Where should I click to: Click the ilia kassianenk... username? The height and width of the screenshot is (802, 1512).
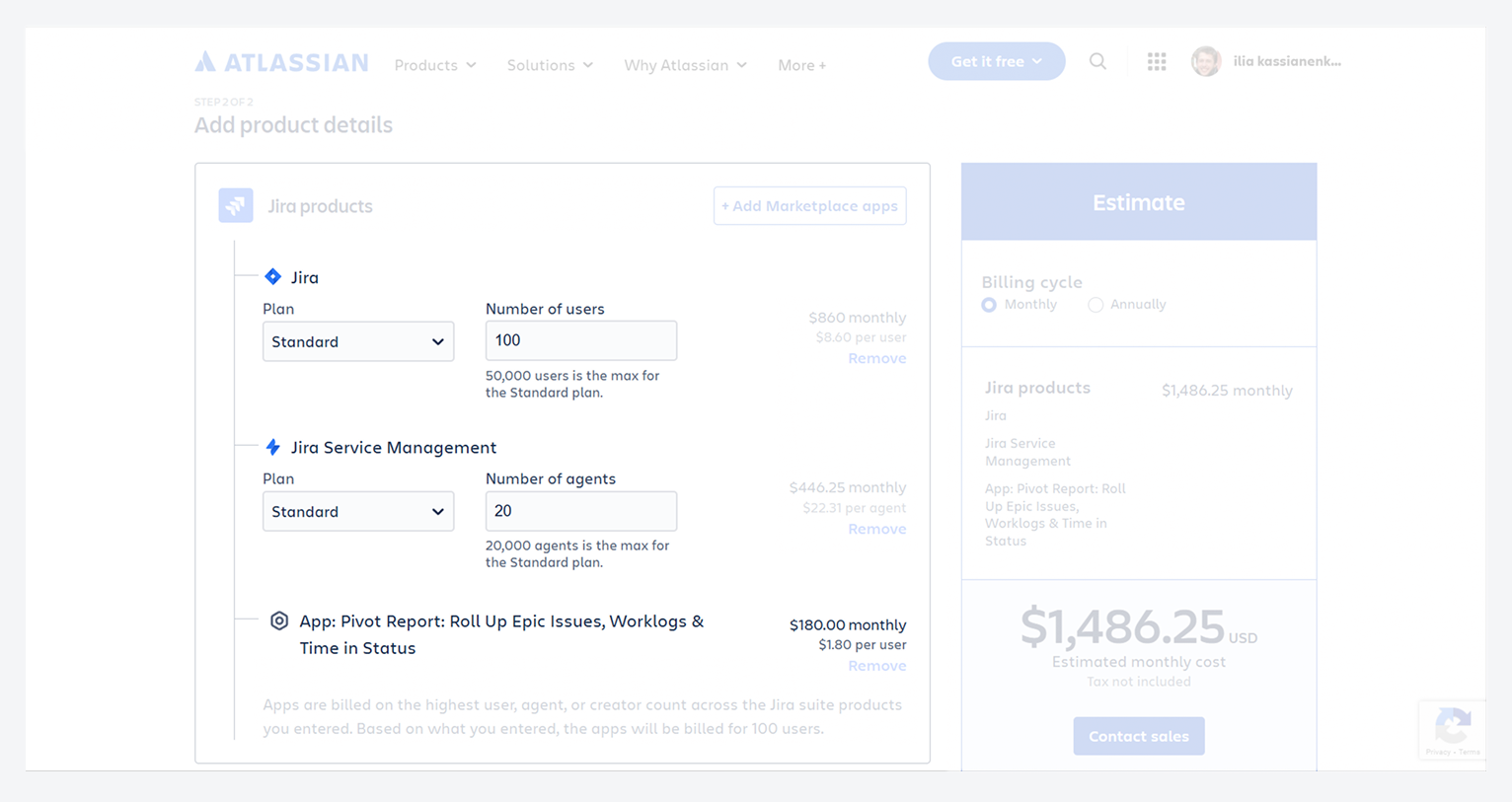(x=1287, y=61)
